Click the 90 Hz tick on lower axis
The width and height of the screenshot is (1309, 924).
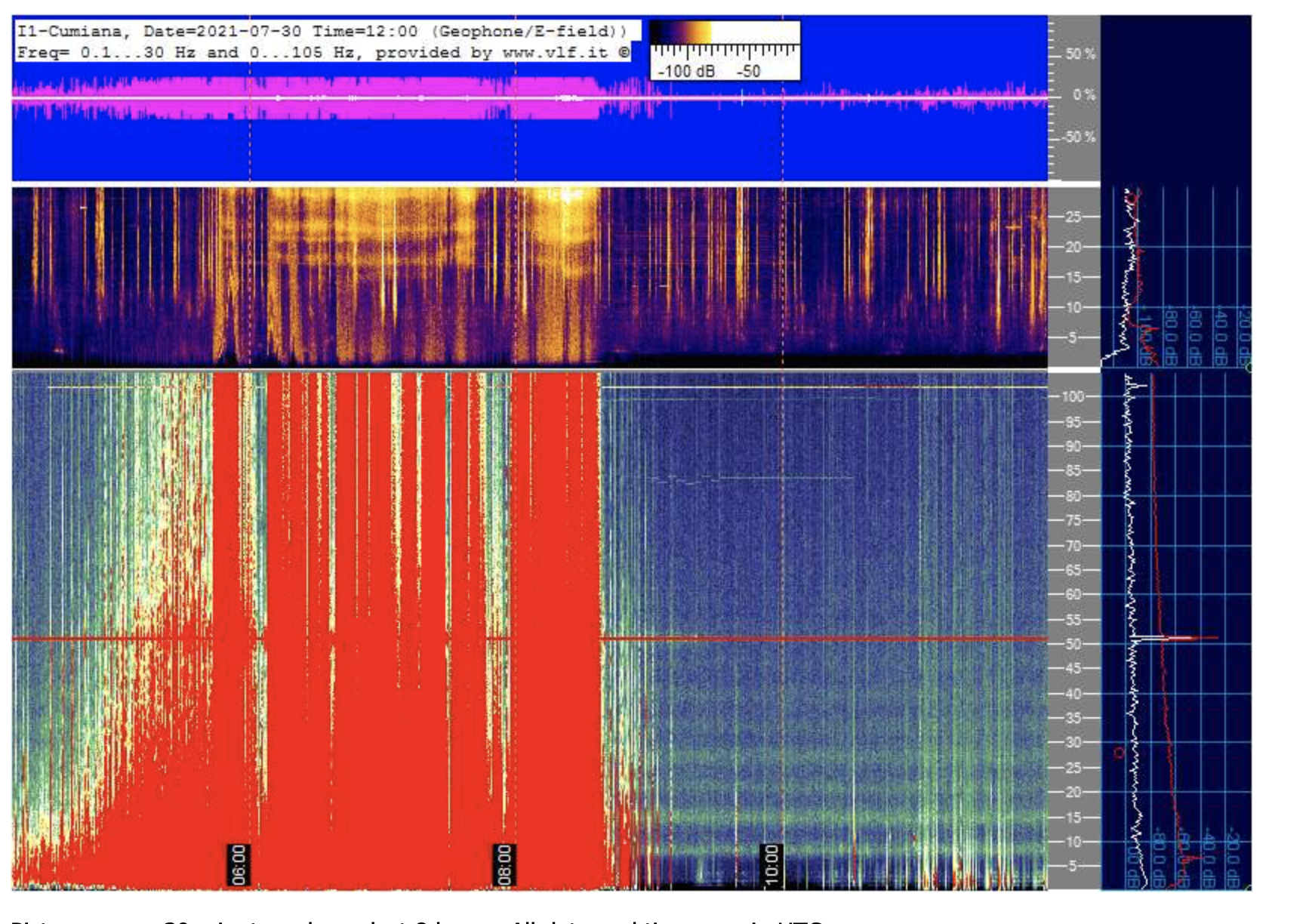(x=1073, y=446)
